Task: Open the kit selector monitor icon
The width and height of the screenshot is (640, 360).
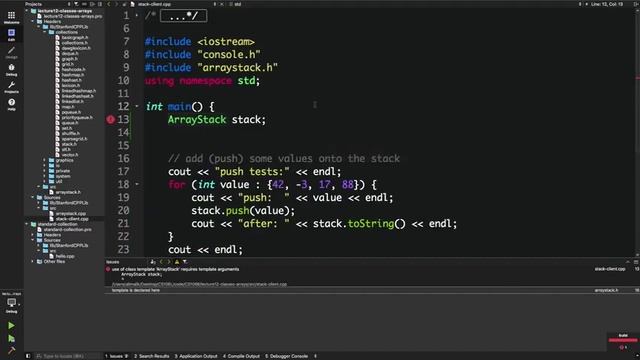Action: 11,302
